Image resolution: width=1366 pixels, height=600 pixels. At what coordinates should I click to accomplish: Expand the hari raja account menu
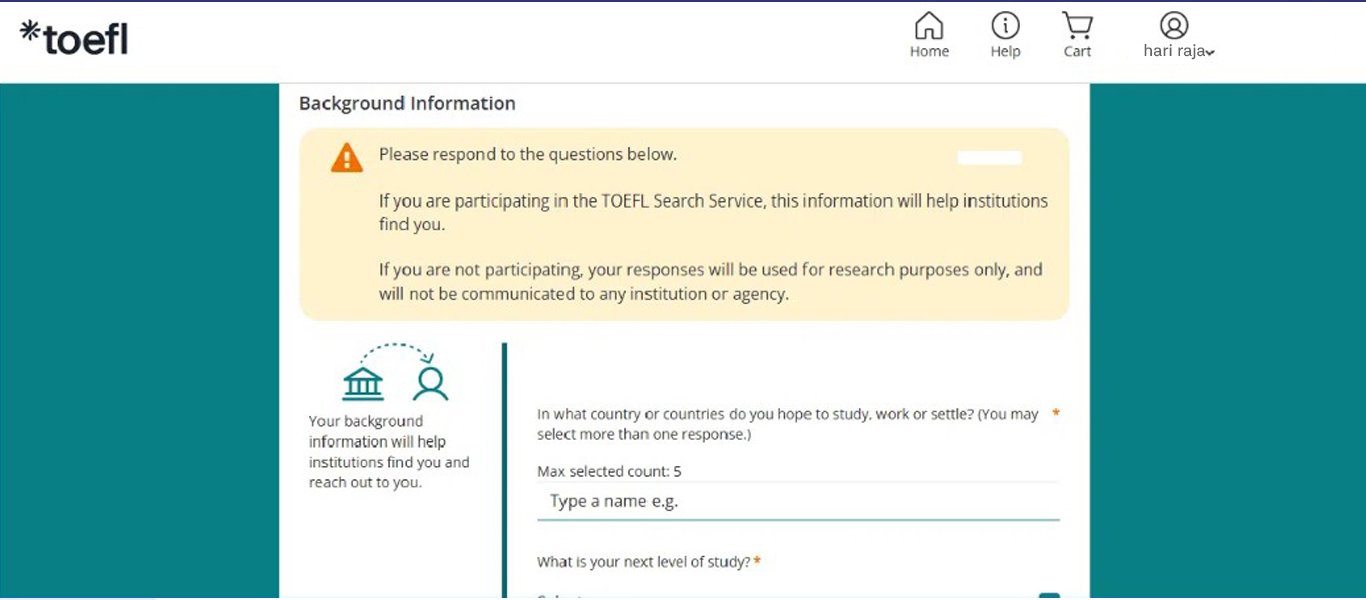tap(1179, 51)
